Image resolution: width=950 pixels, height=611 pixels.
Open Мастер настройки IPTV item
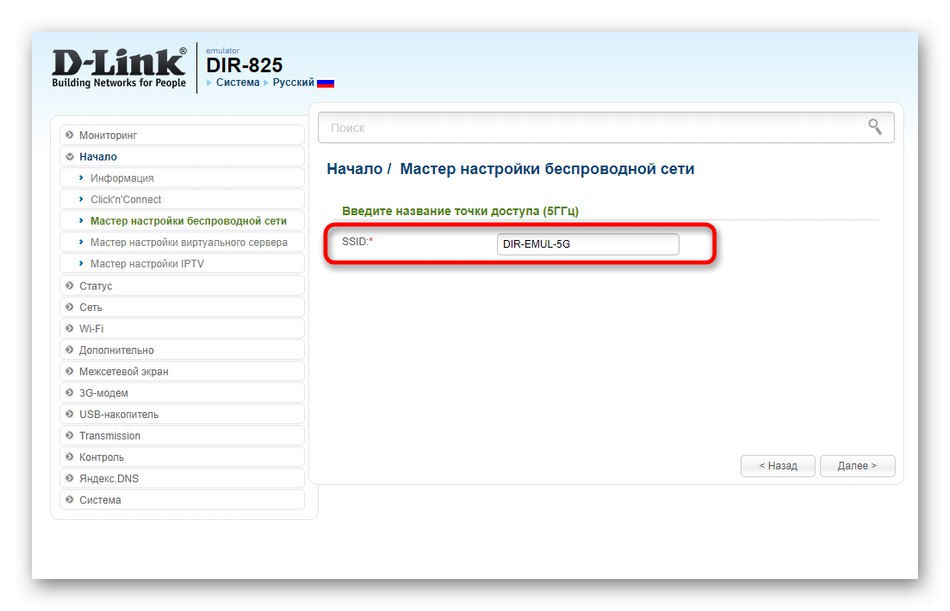182,264
